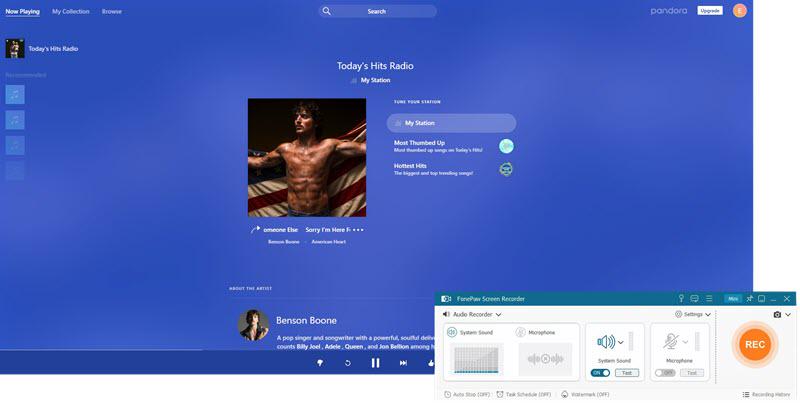Click the muted microphone icon
800x405 pixels.
(671, 341)
